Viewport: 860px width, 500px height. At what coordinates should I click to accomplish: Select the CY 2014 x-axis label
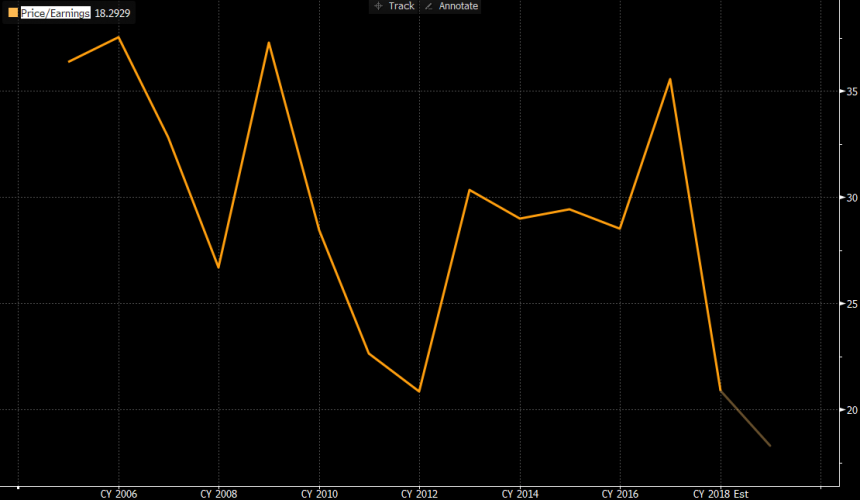(x=518, y=494)
